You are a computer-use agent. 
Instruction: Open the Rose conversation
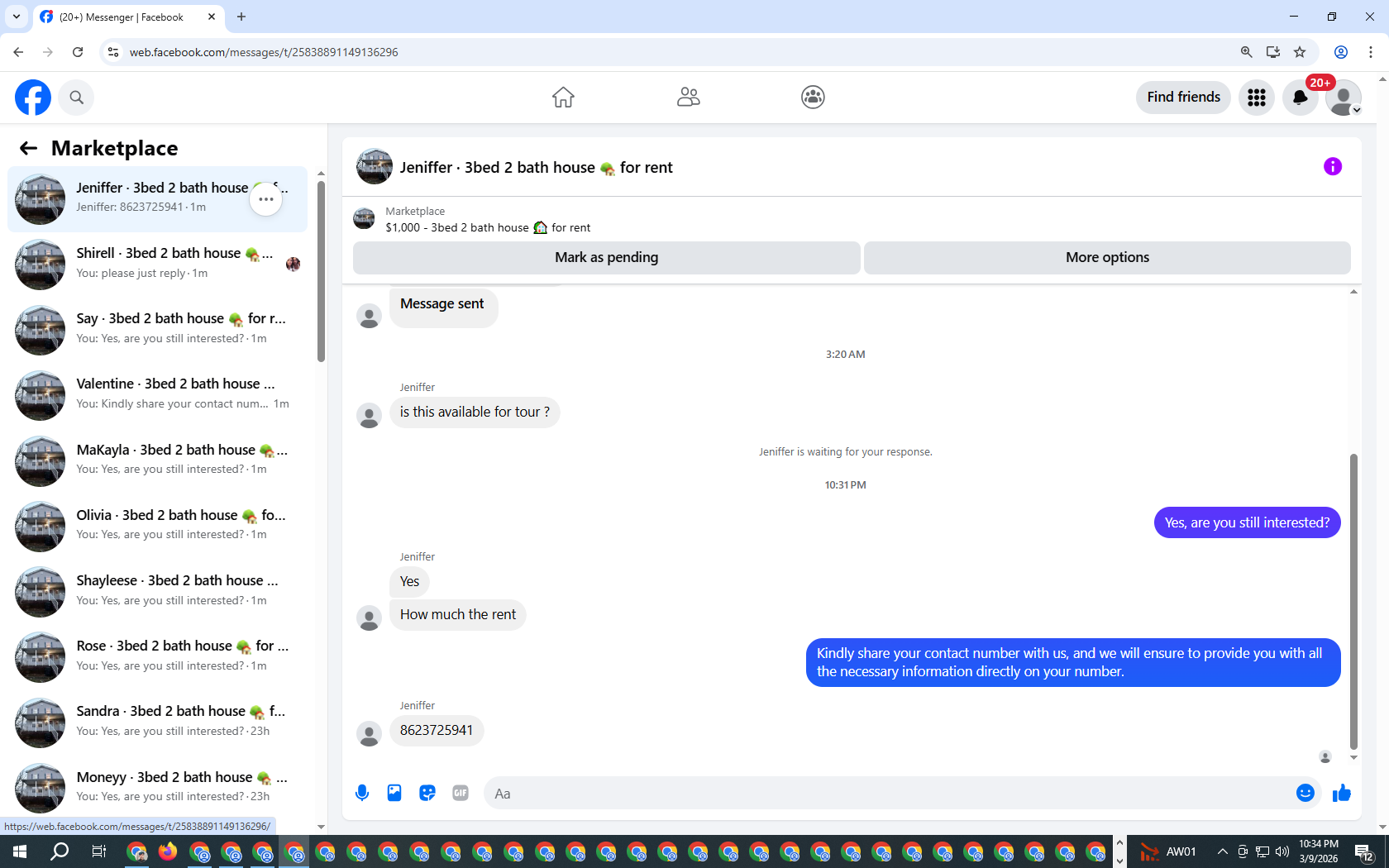click(x=157, y=657)
